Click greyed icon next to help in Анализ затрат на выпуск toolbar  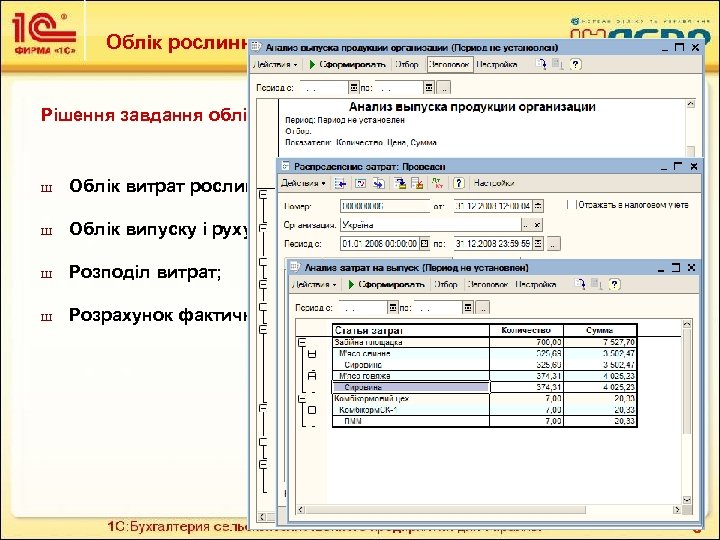point(596,284)
